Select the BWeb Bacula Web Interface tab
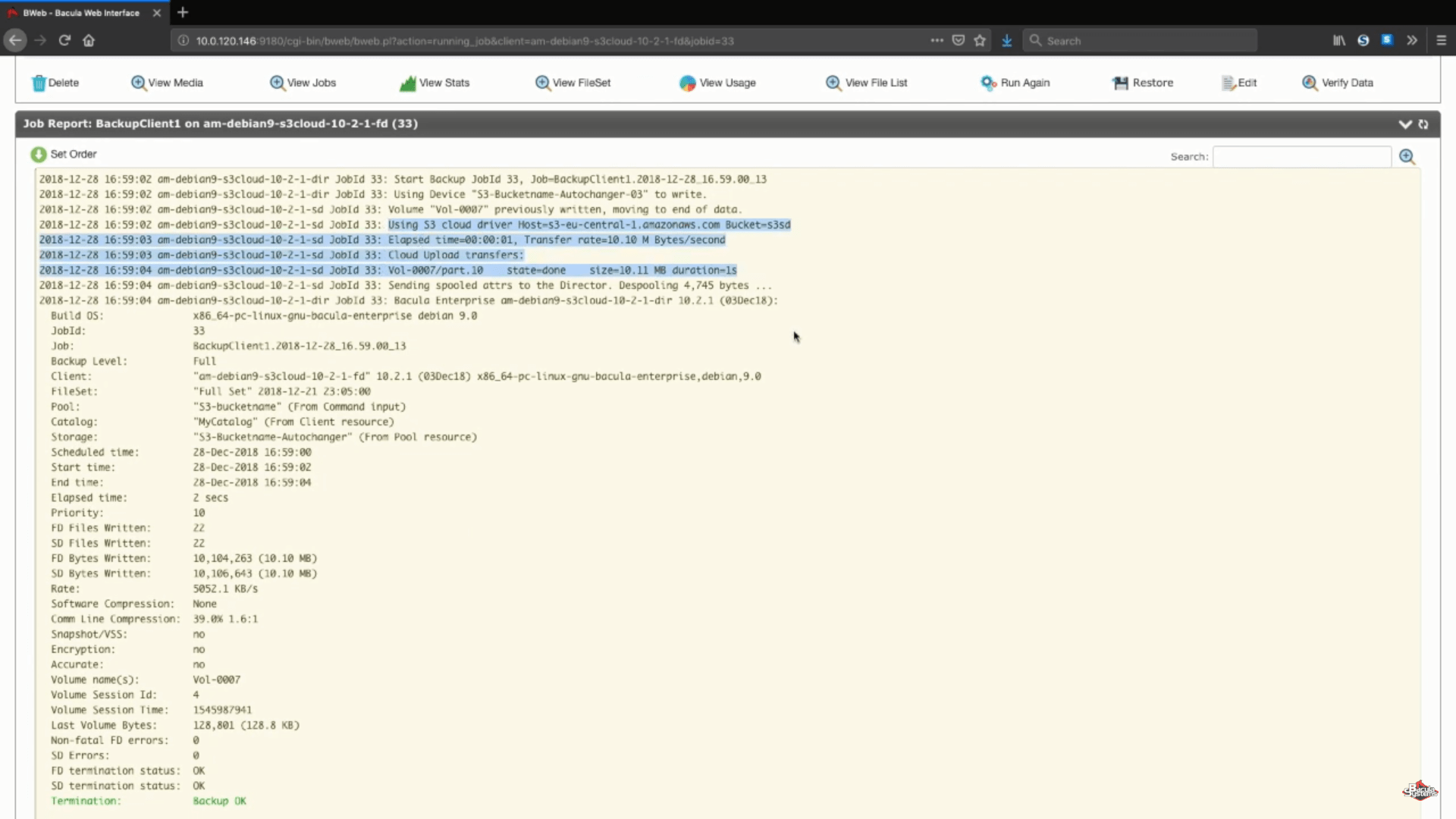The height and width of the screenshot is (819, 1456). pos(81,13)
